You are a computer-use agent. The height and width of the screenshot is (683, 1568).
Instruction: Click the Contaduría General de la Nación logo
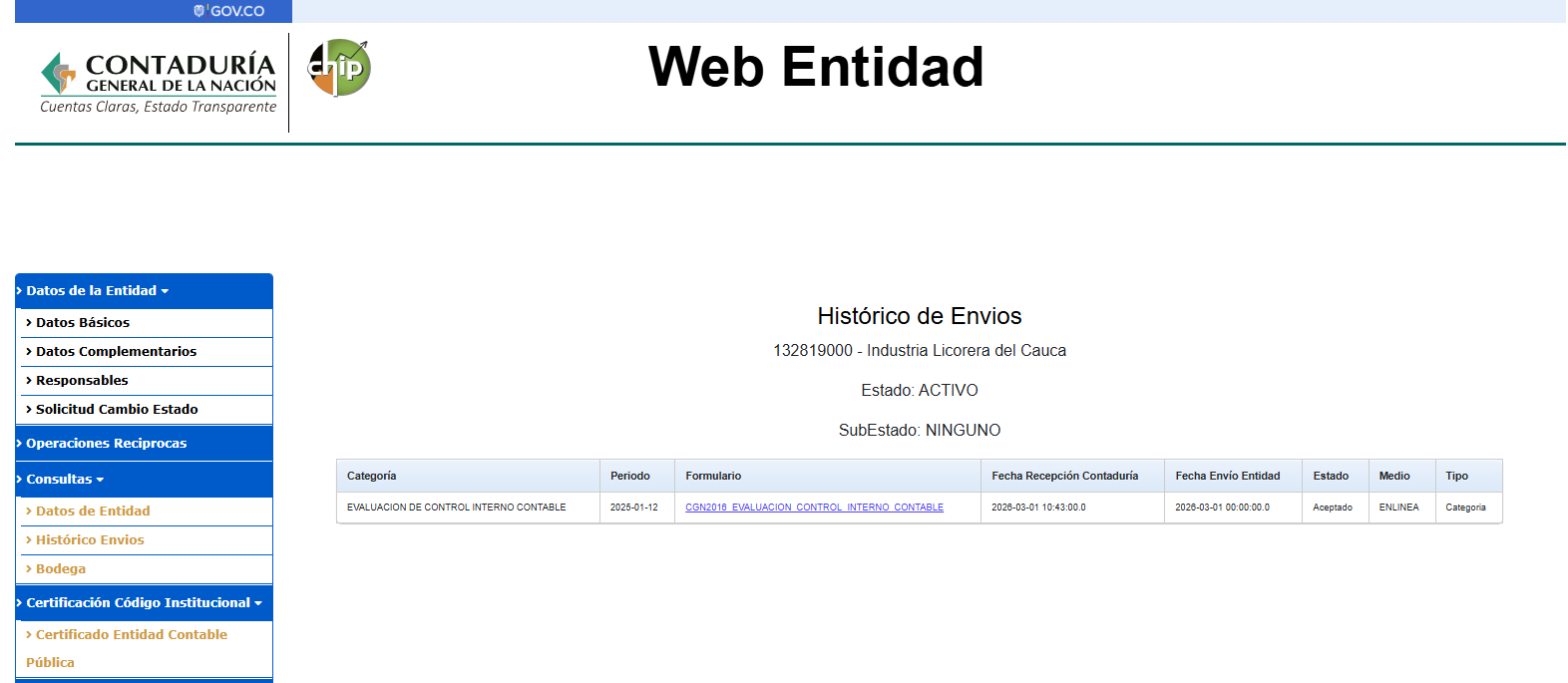(159, 83)
